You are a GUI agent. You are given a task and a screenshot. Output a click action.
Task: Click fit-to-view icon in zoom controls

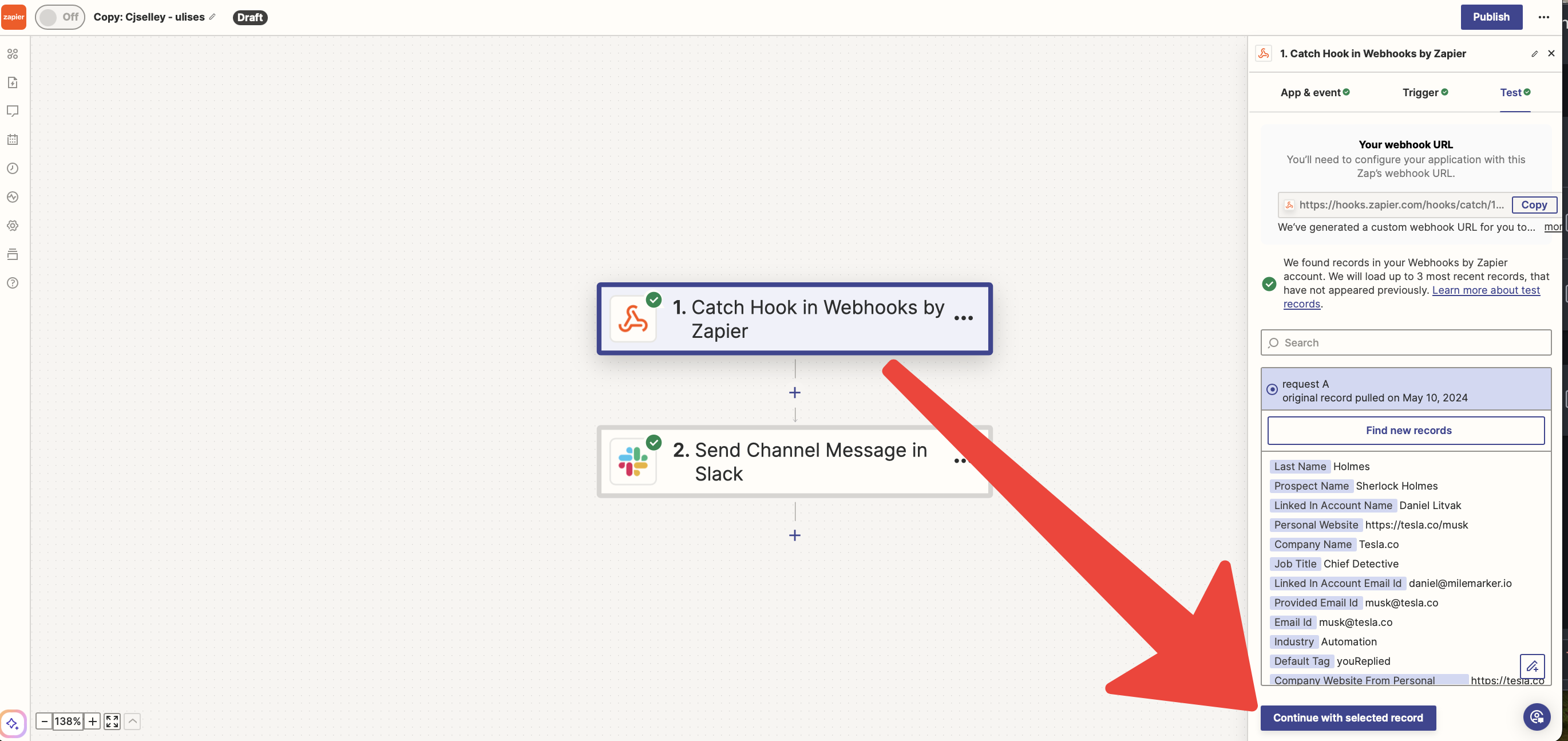(x=112, y=722)
